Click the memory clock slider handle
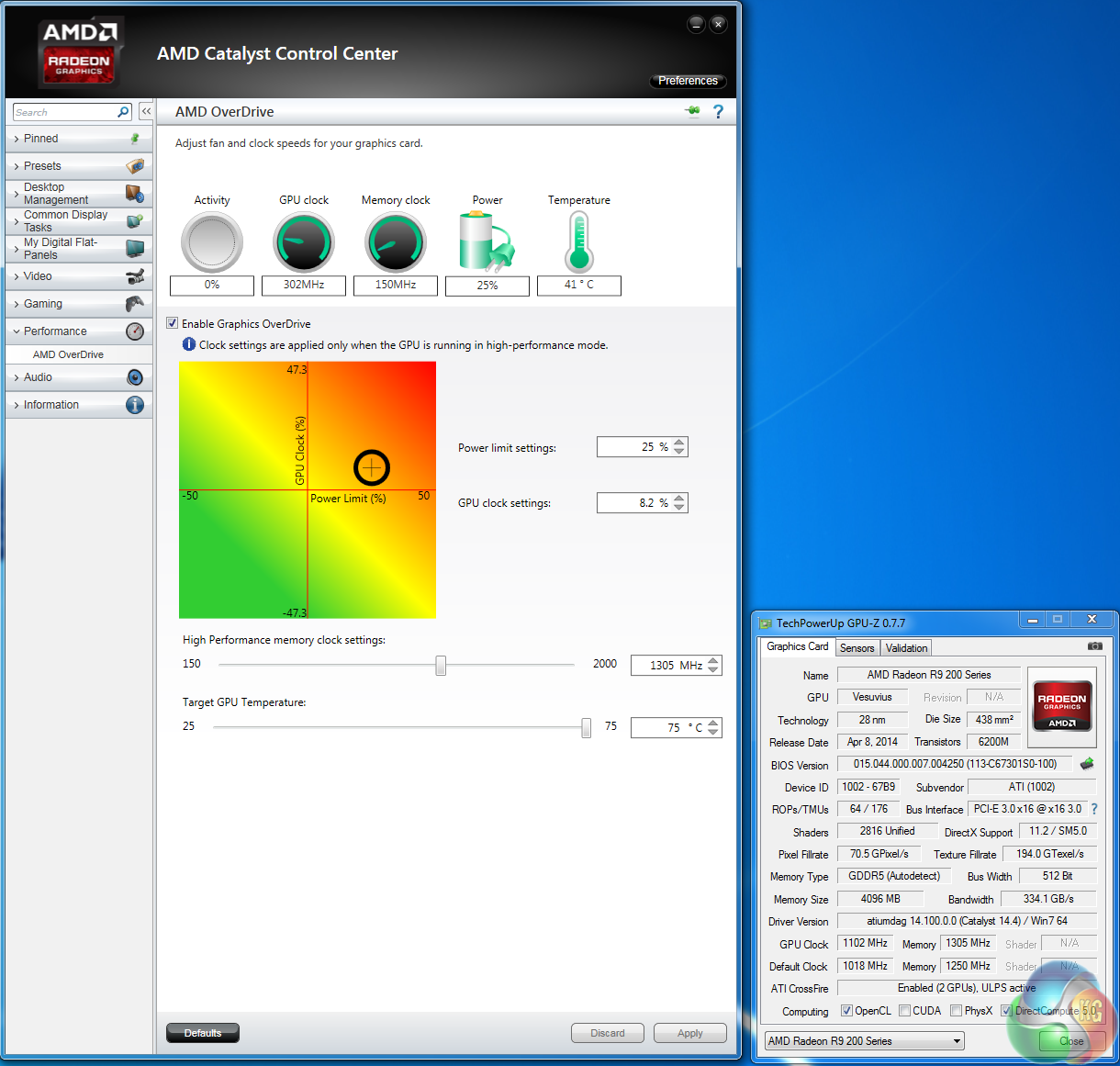 pyautogui.click(x=441, y=666)
